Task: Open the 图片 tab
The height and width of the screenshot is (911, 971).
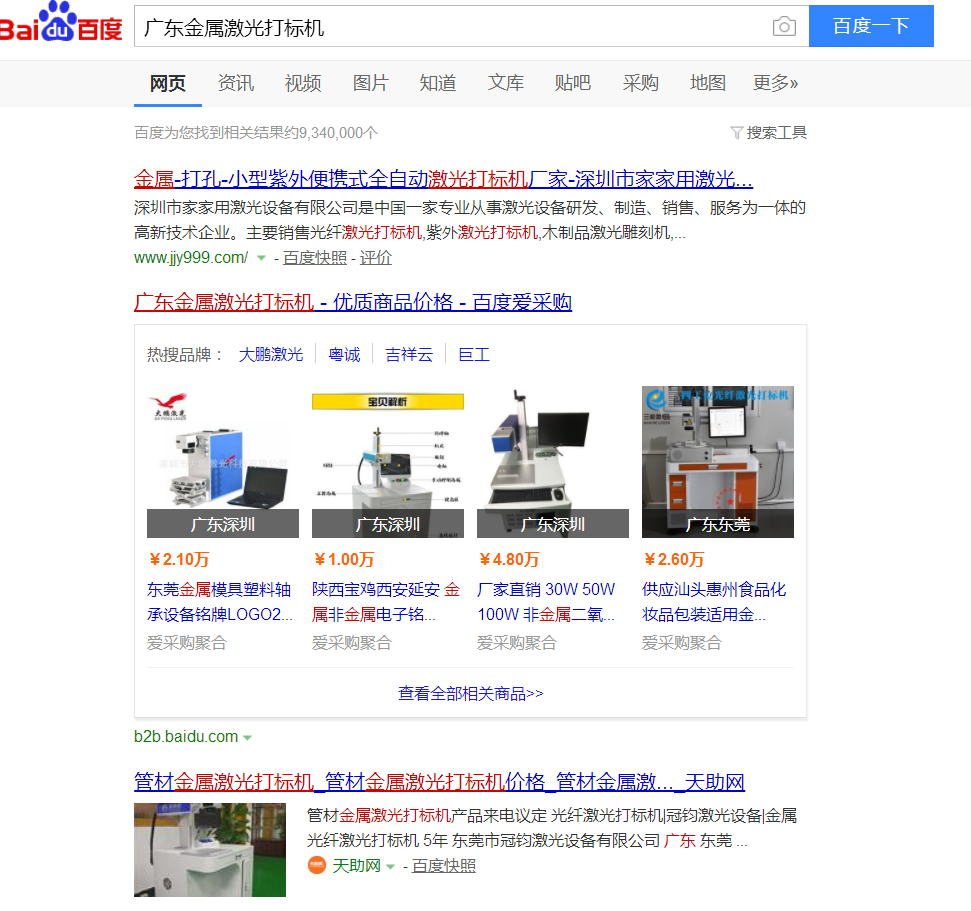Action: [x=370, y=83]
